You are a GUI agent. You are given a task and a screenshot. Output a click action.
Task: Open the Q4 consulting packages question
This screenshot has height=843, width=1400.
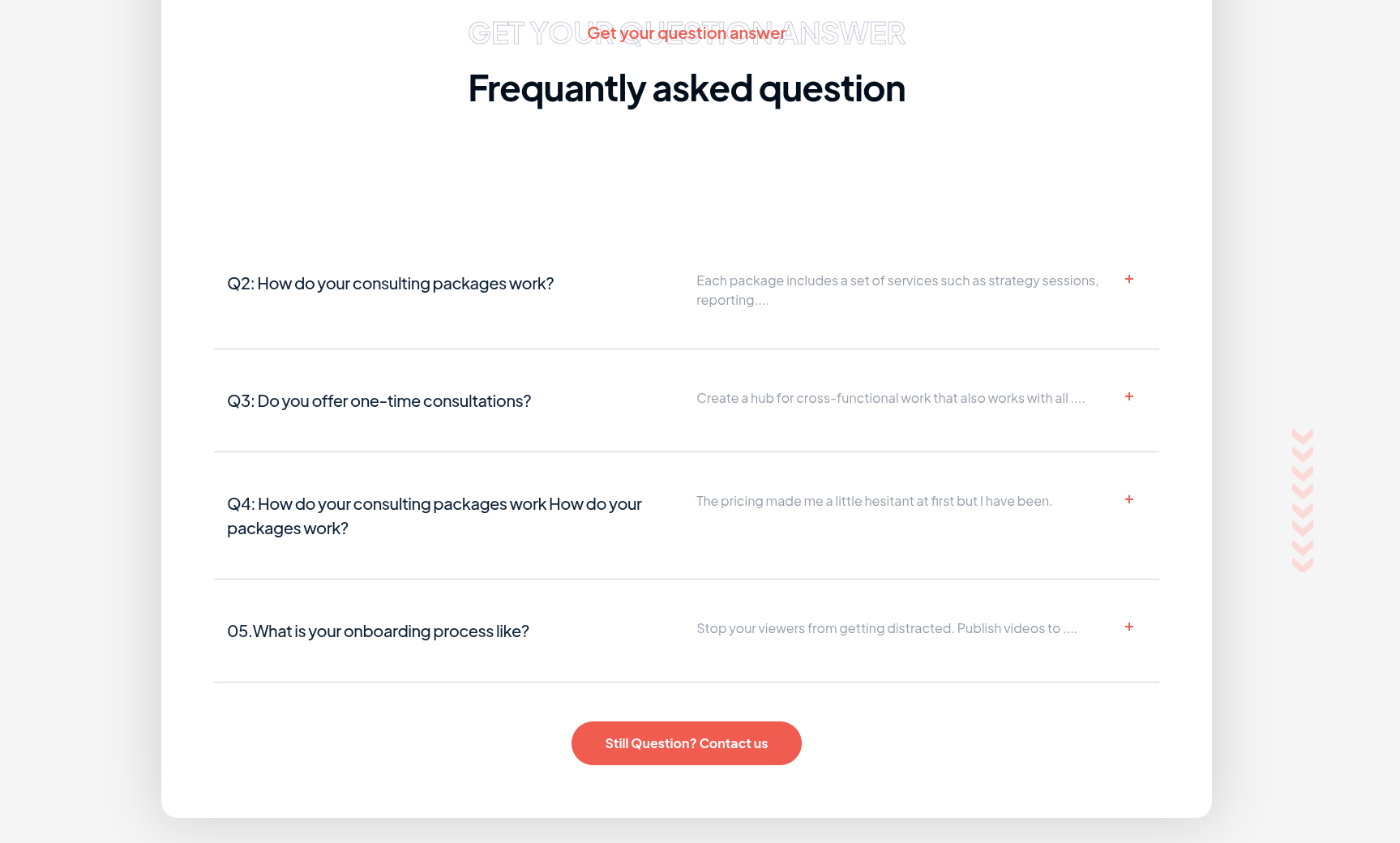point(435,516)
